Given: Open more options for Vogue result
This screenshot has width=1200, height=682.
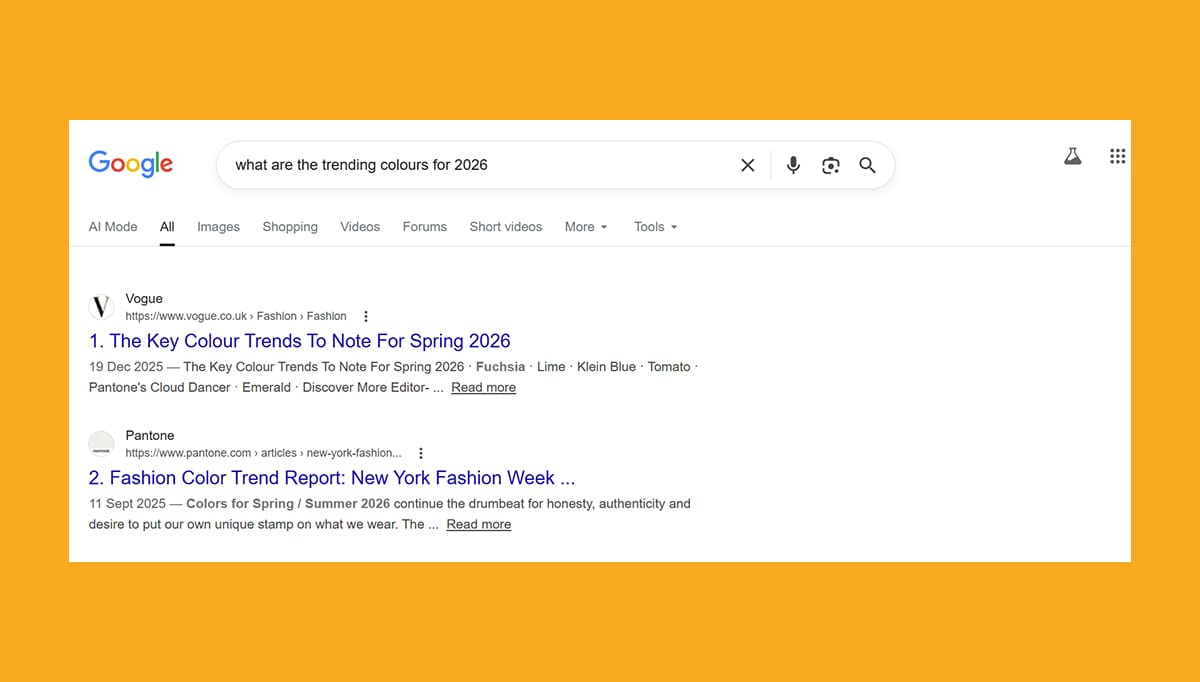Looking at the screenshot, I should (x=366, y=316).
